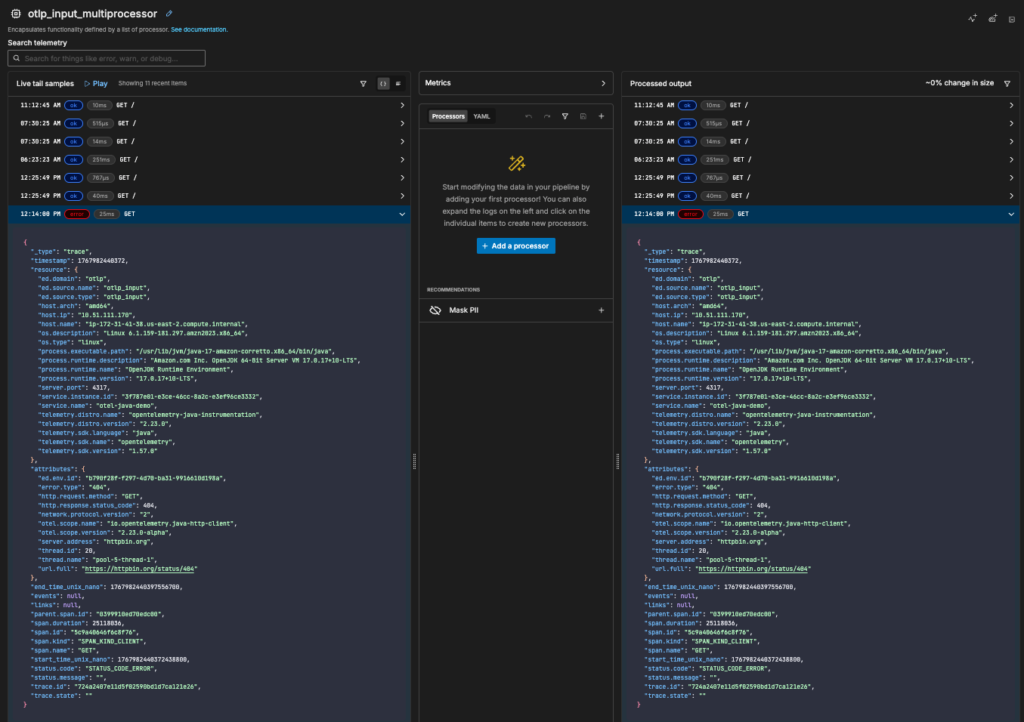Click the undo arrow in Processors toolbar
The height and width of the screenshot is (722, 1024).
tap(529, 117)
